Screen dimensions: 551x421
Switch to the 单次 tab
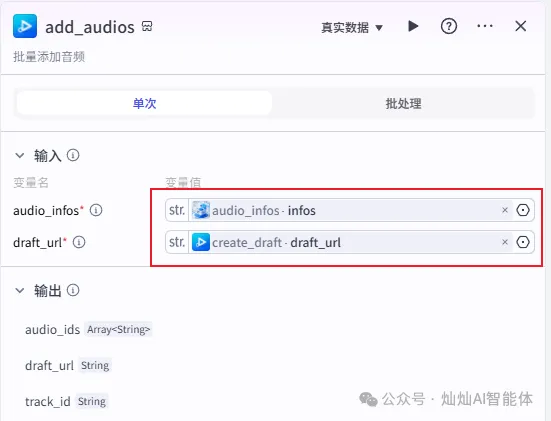pos(144,103)
